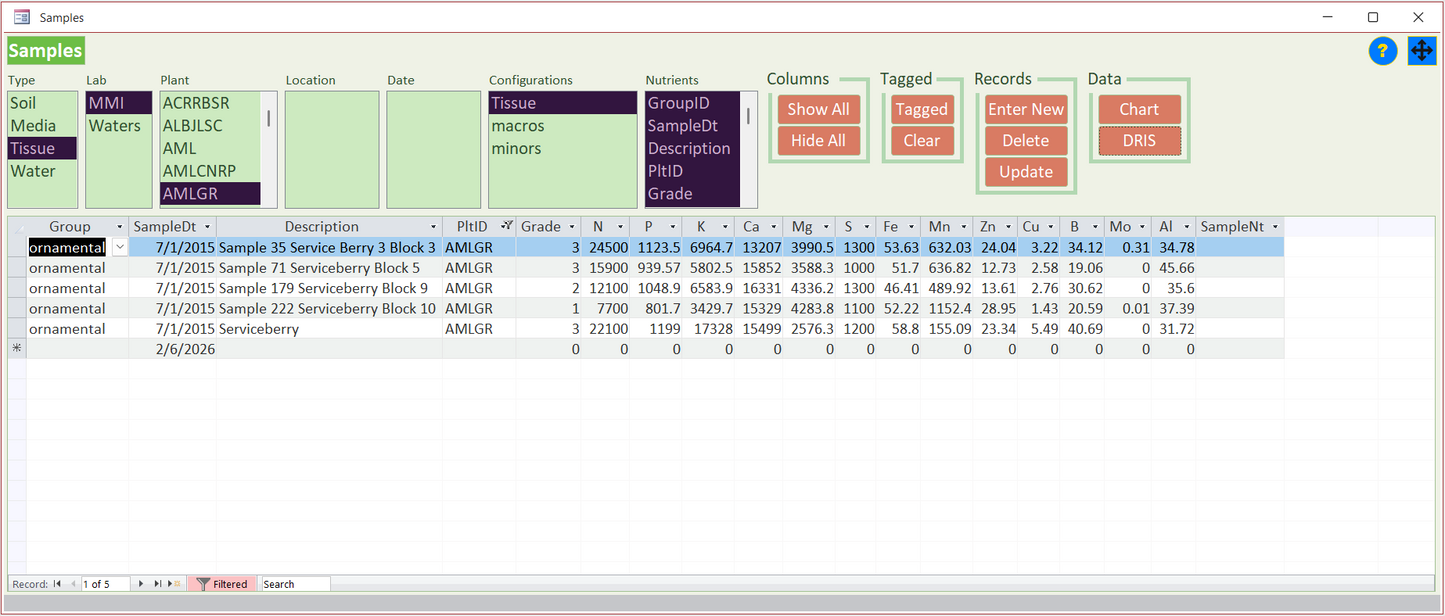Select Sample 222 Serviceberry Block 10 cell
The height and width of the screenshot is (616, 1445).
tap(329, 309)
